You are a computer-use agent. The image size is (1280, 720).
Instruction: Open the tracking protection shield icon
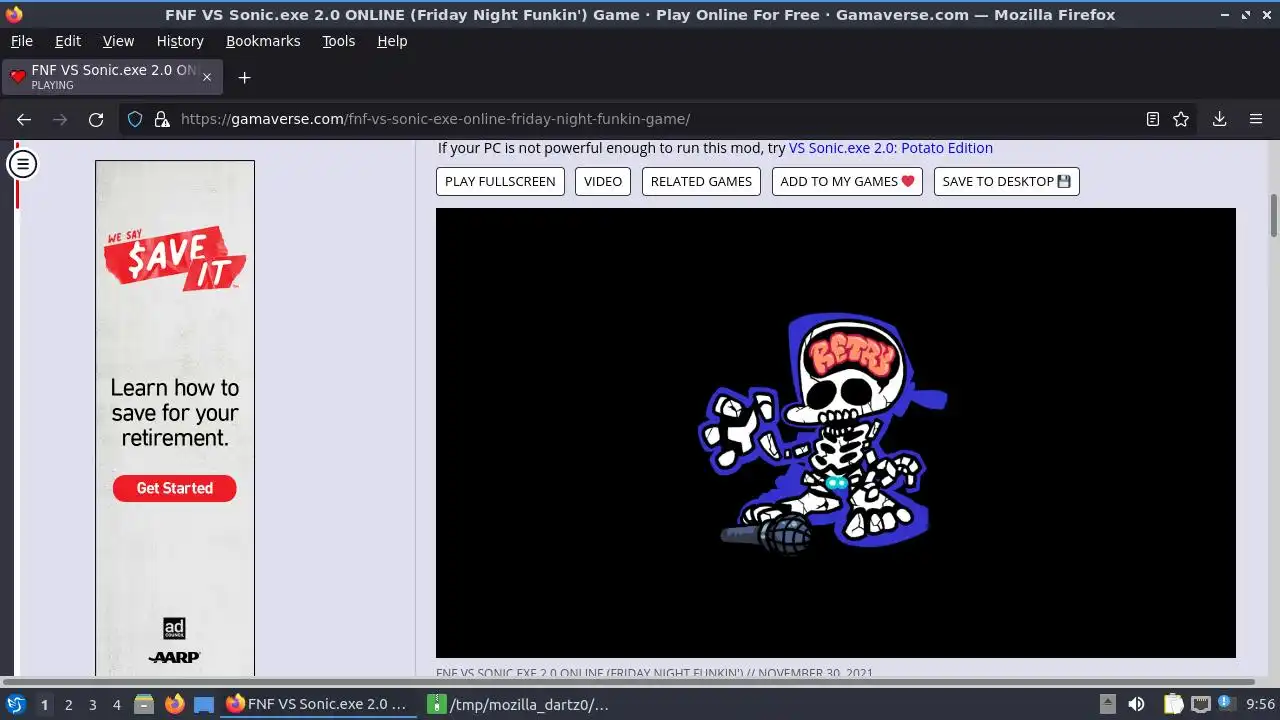tap(135, 119)
